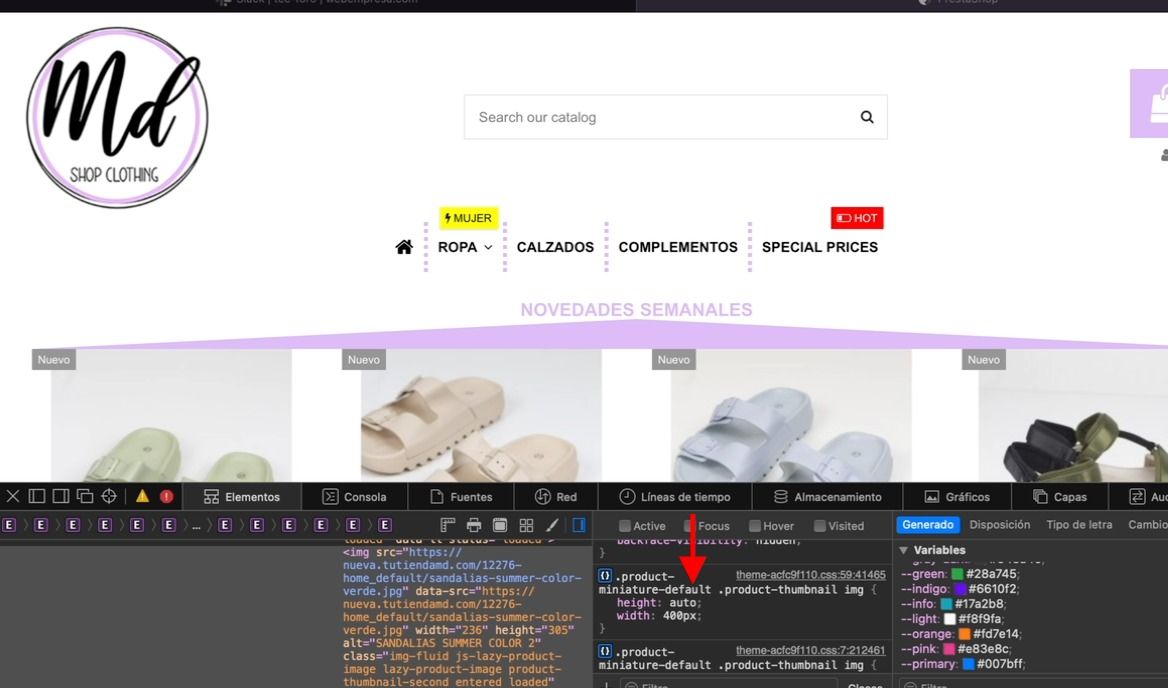Open the beige sandals product thumbnail
Image resolution: width=1168 pixels, height=688 pixels.
[481, 415]
